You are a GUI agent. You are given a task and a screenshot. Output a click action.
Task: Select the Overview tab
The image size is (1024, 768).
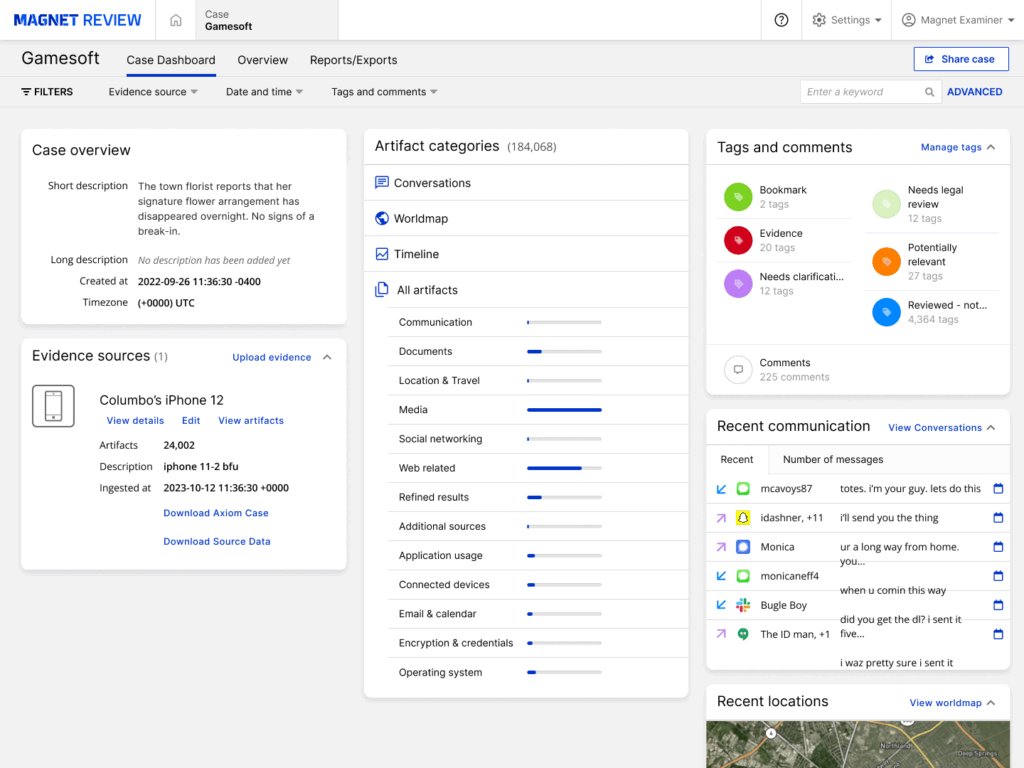click(262, 60)
